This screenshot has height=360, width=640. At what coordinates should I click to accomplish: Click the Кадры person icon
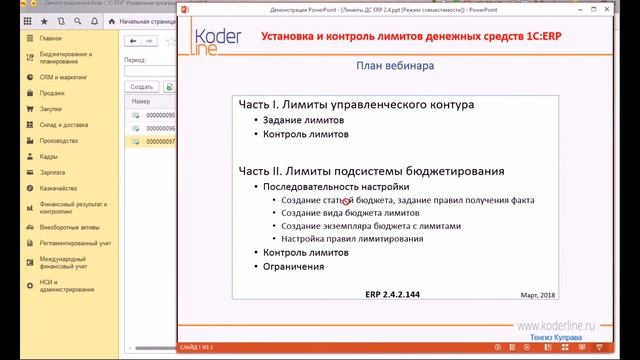point(30,157)
